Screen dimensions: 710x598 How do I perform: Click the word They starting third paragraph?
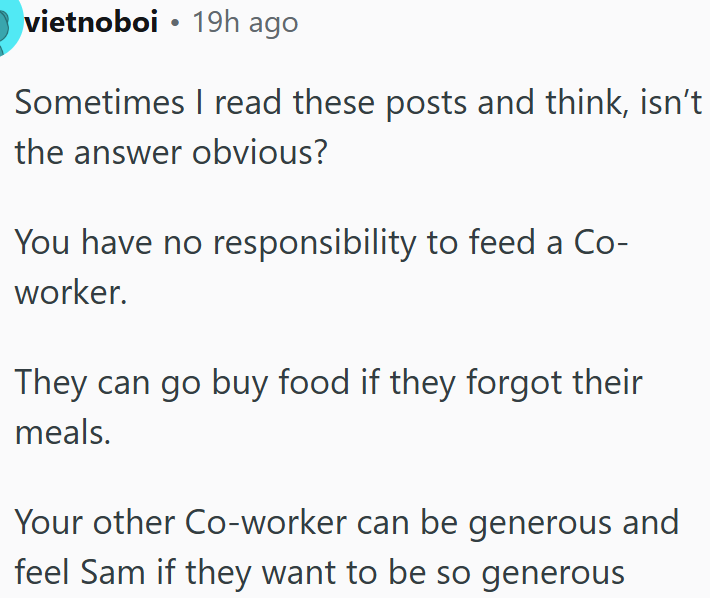51,384
